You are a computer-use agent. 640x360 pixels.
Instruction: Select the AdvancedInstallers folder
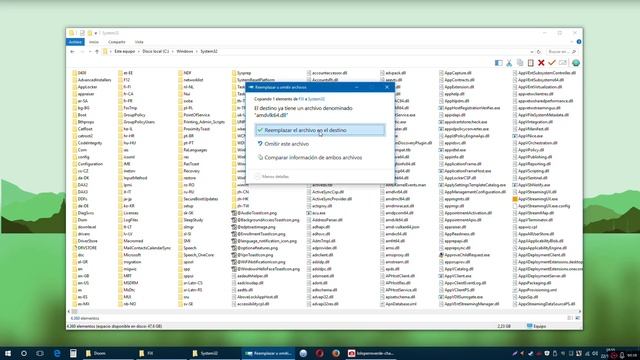[92, 80]
